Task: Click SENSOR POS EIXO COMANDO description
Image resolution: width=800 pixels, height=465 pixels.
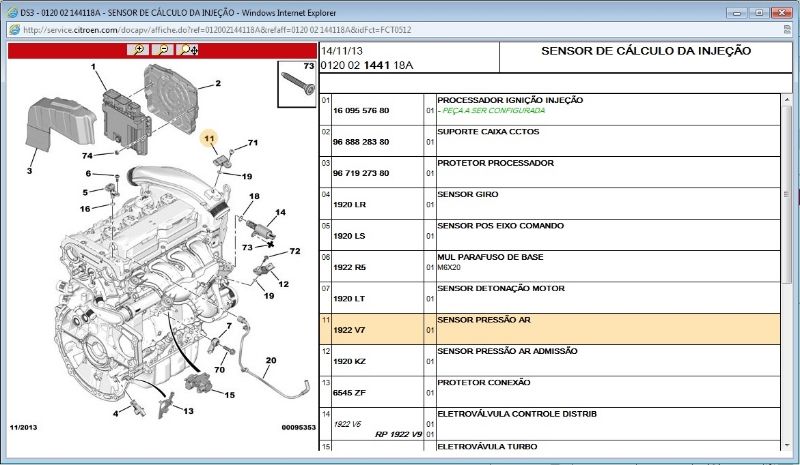Action: pos(501,226)
